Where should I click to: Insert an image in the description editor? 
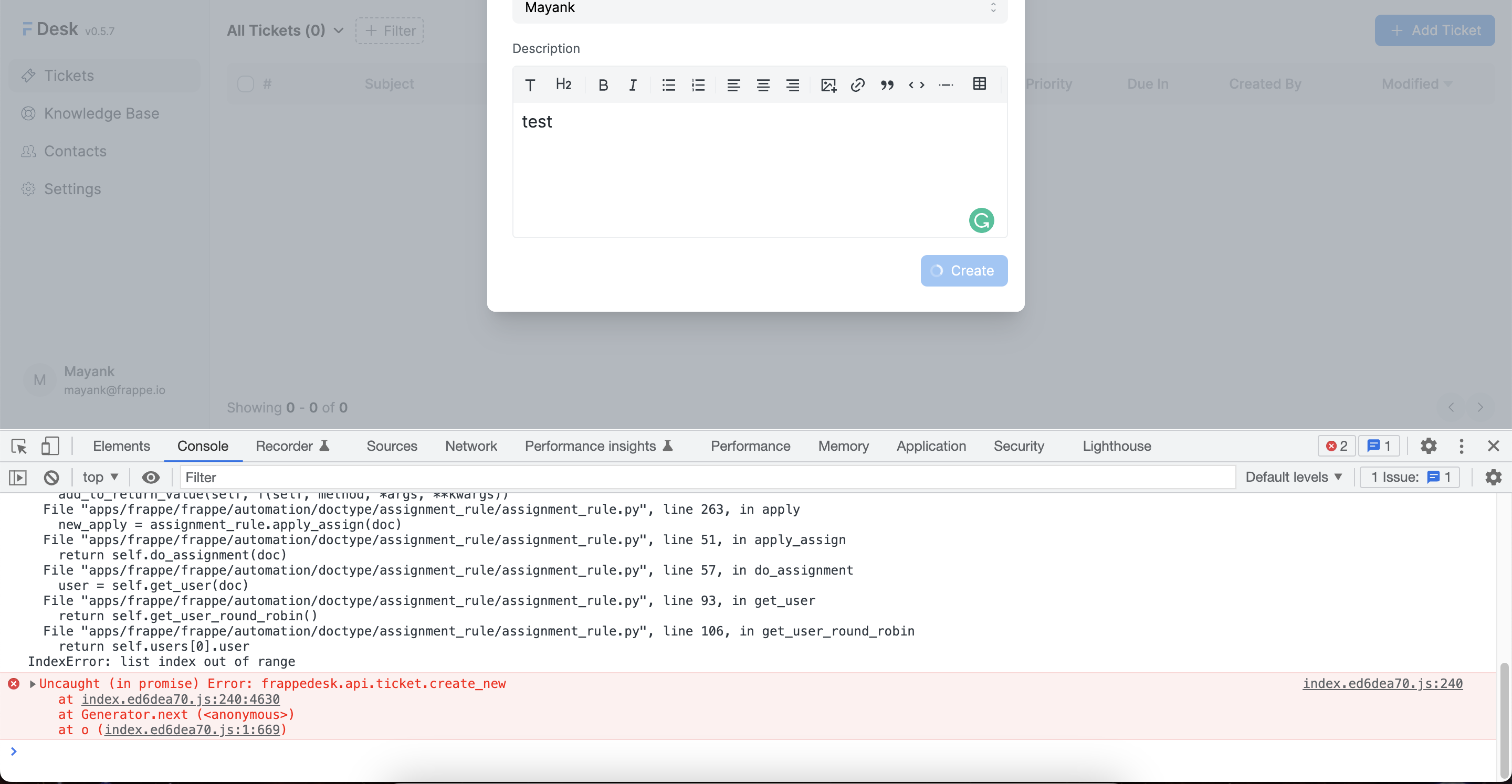click(828, 84)
